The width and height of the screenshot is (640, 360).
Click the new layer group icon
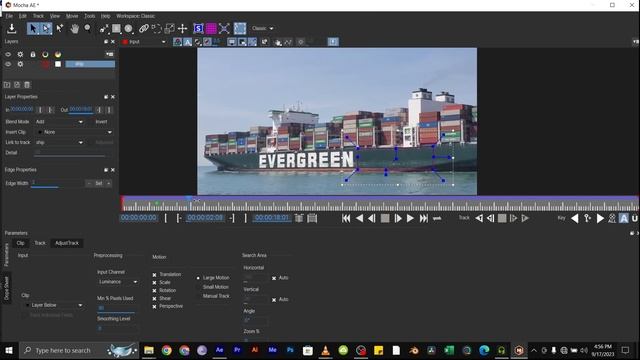(7, 85)
